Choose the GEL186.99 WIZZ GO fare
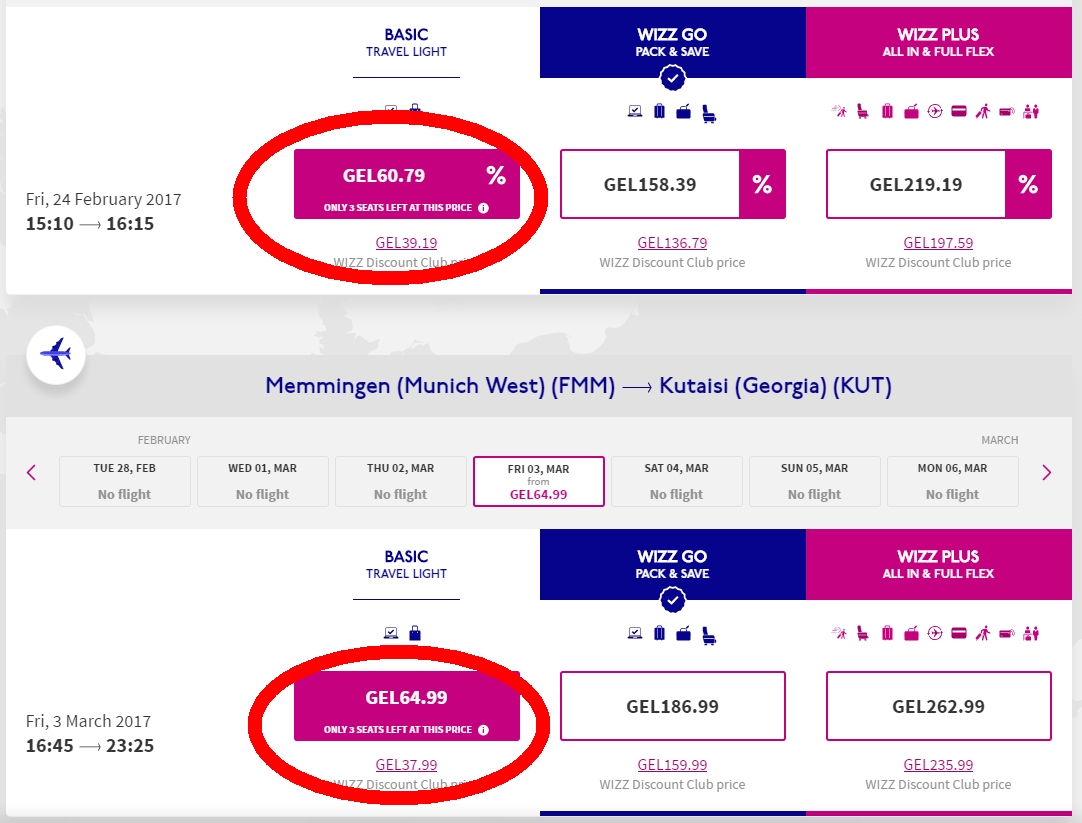Image resolution: width=1082 pixels, height=823 pixels. click(673, 706)
